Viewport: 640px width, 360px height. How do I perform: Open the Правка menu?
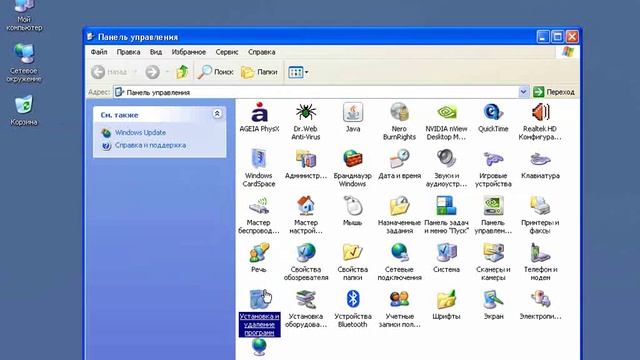(128, 52)
